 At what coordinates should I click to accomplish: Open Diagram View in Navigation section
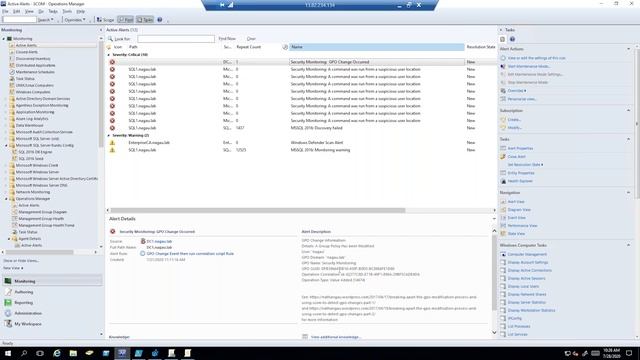519,210
